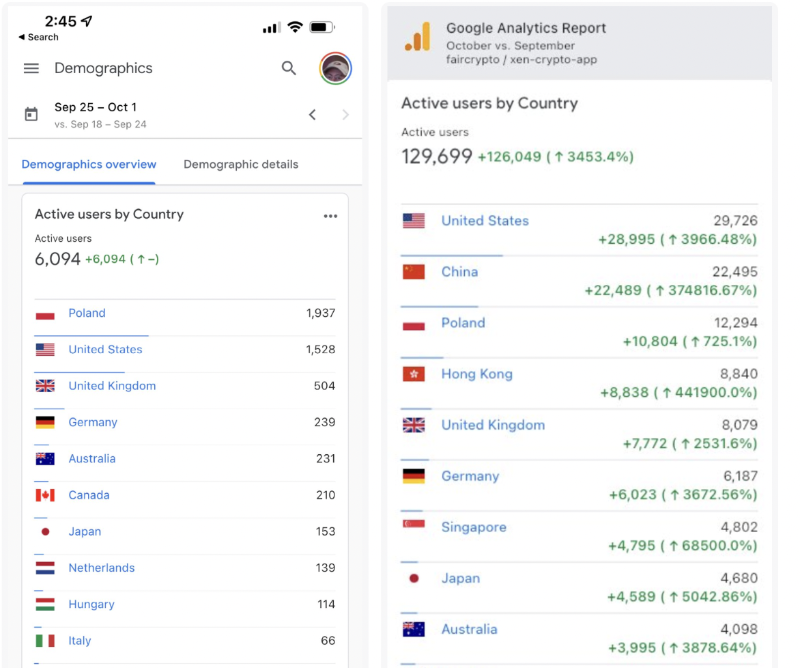Tap the search magnifier icon

pos(289,68)
